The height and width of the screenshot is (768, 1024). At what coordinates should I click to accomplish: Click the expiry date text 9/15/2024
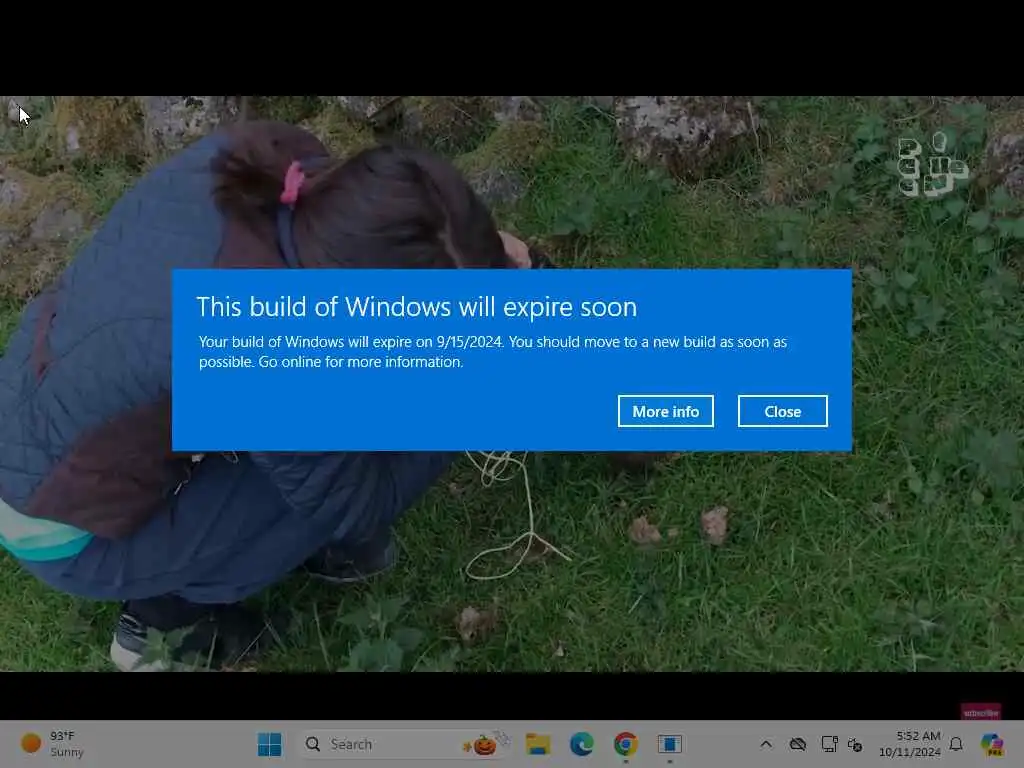coord(470,342)
